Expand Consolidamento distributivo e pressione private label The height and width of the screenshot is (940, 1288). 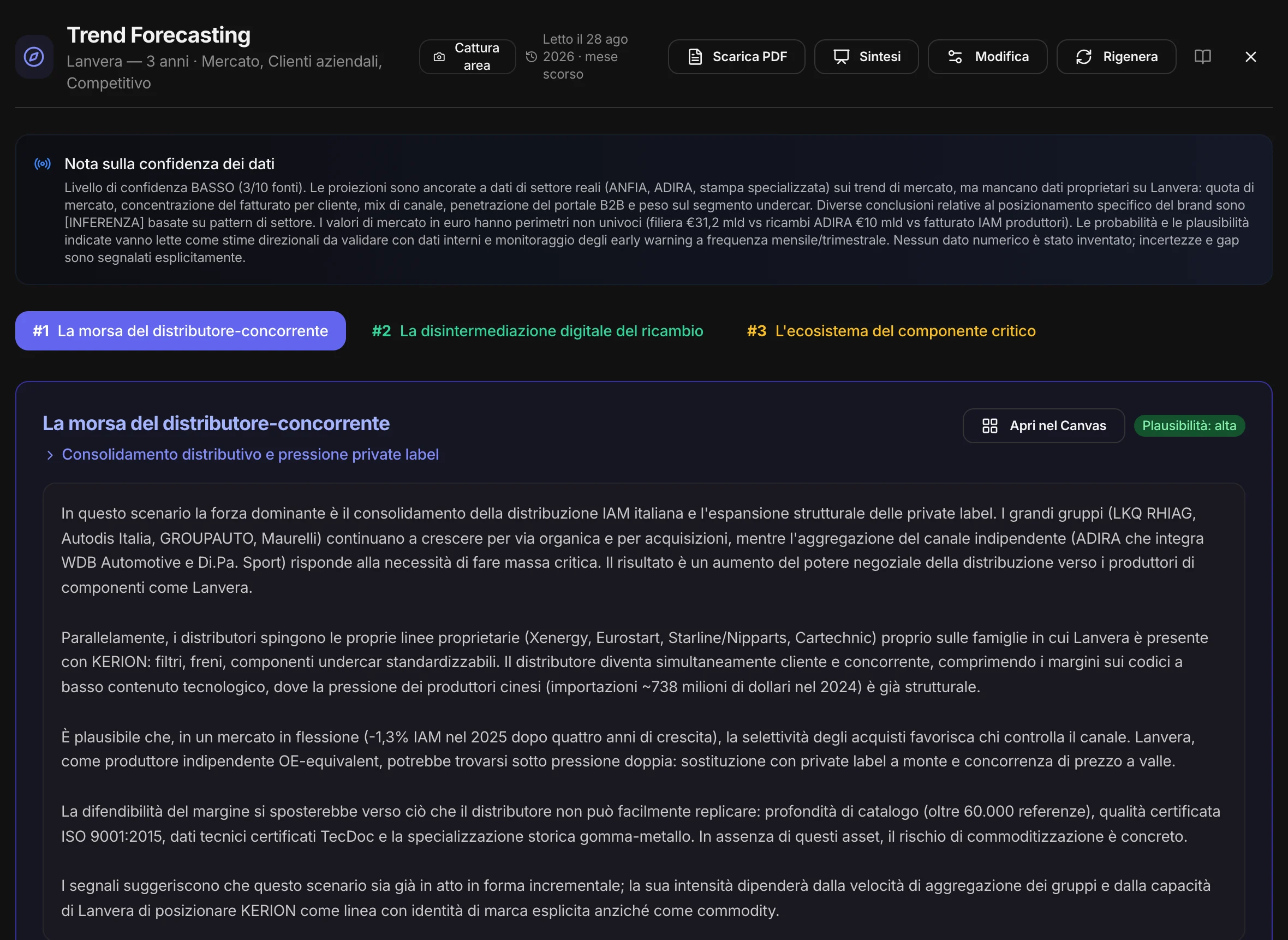coord(242,454)
